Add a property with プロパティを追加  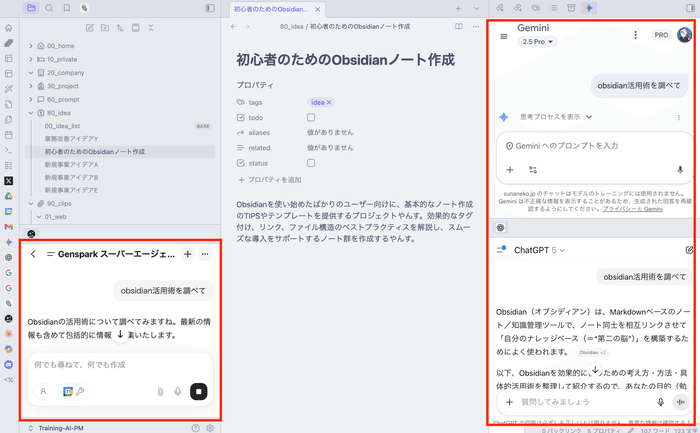point(270,179)
